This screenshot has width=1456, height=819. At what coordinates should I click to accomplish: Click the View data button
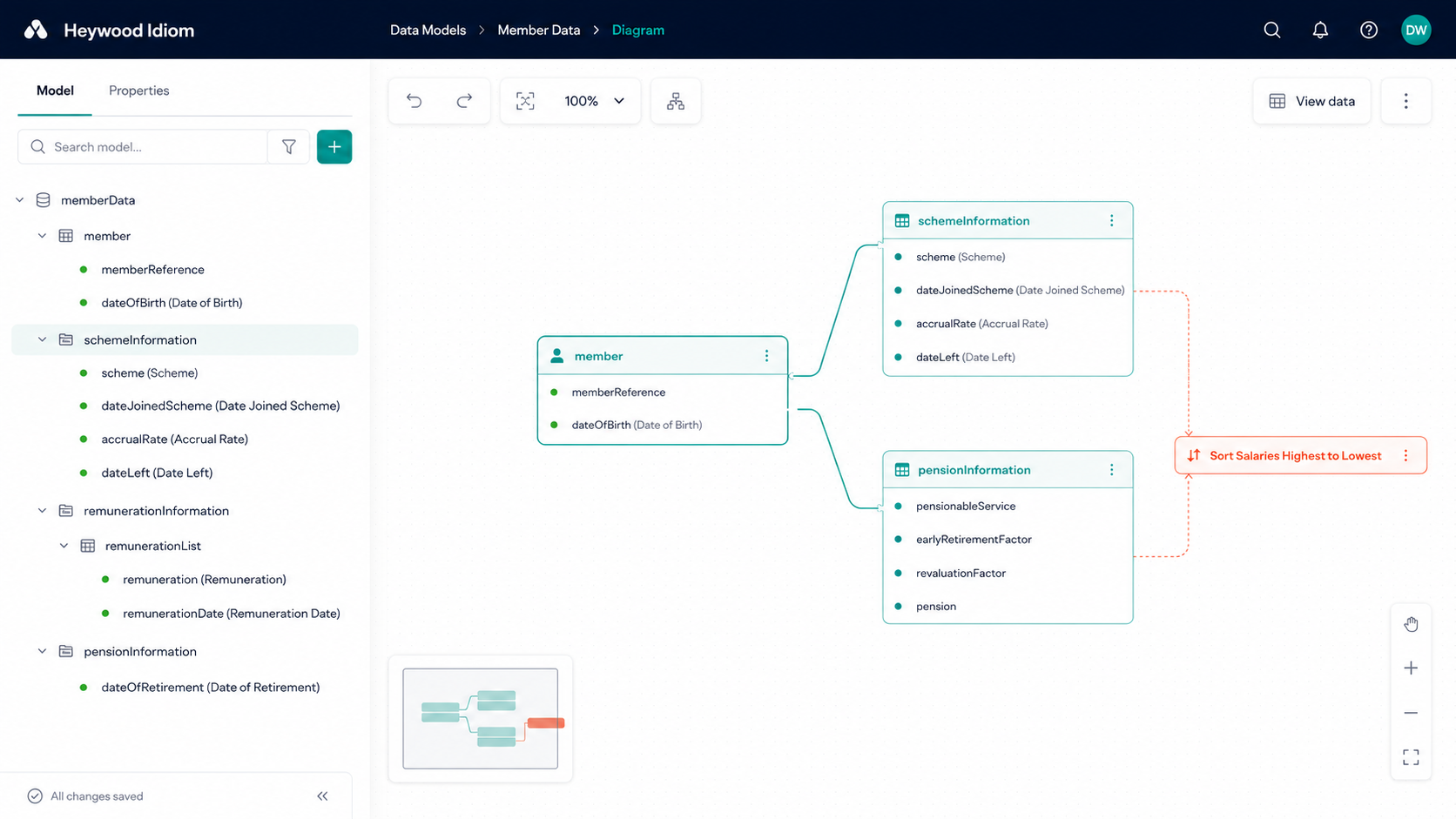pyautogui.click(x=1311, y=101)
